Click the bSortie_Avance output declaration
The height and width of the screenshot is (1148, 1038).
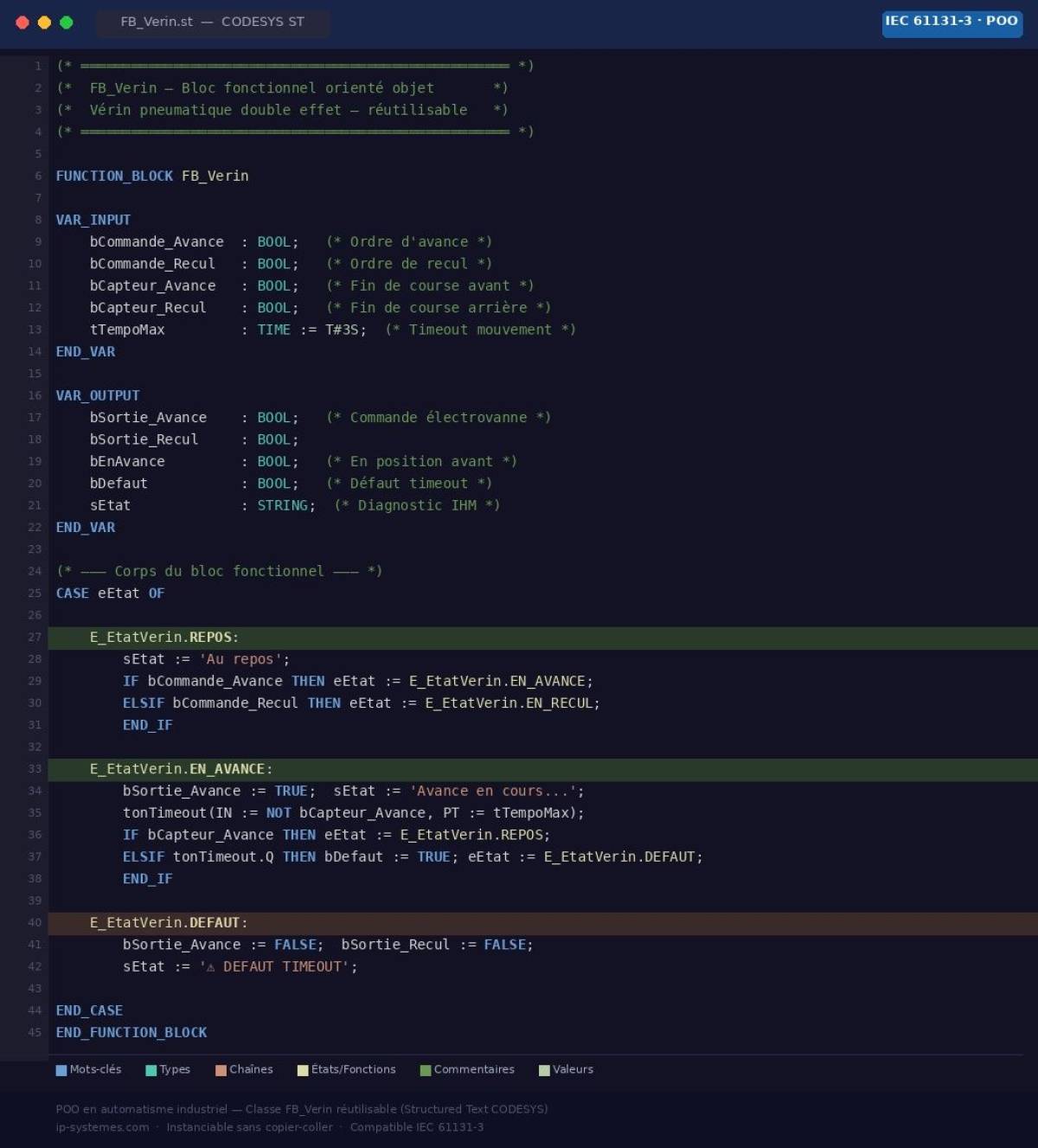[194, 417]
